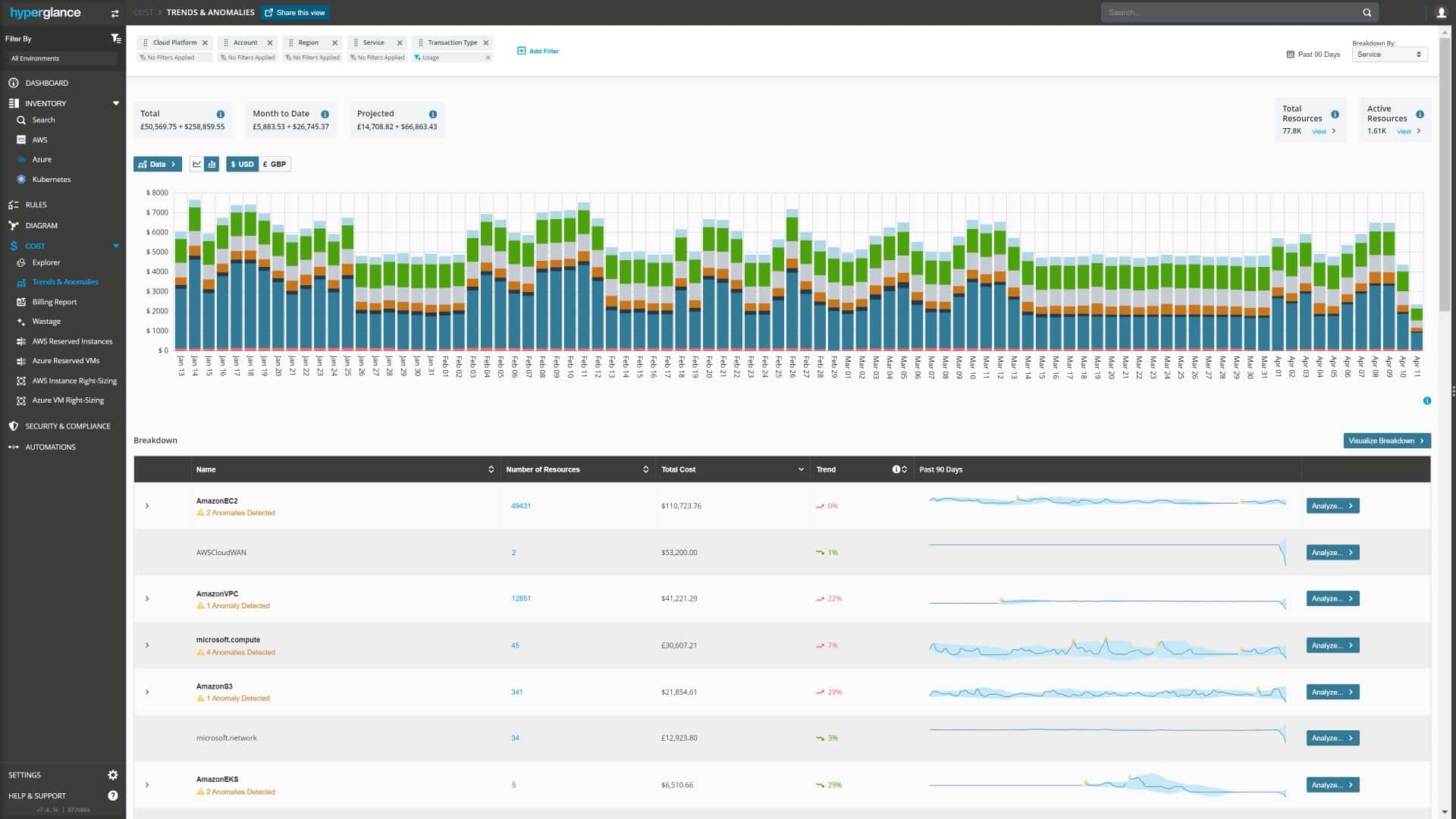This screenshot has width=1456, height=819.
Task: Click the search magnifier icon
Action: 1367,13
